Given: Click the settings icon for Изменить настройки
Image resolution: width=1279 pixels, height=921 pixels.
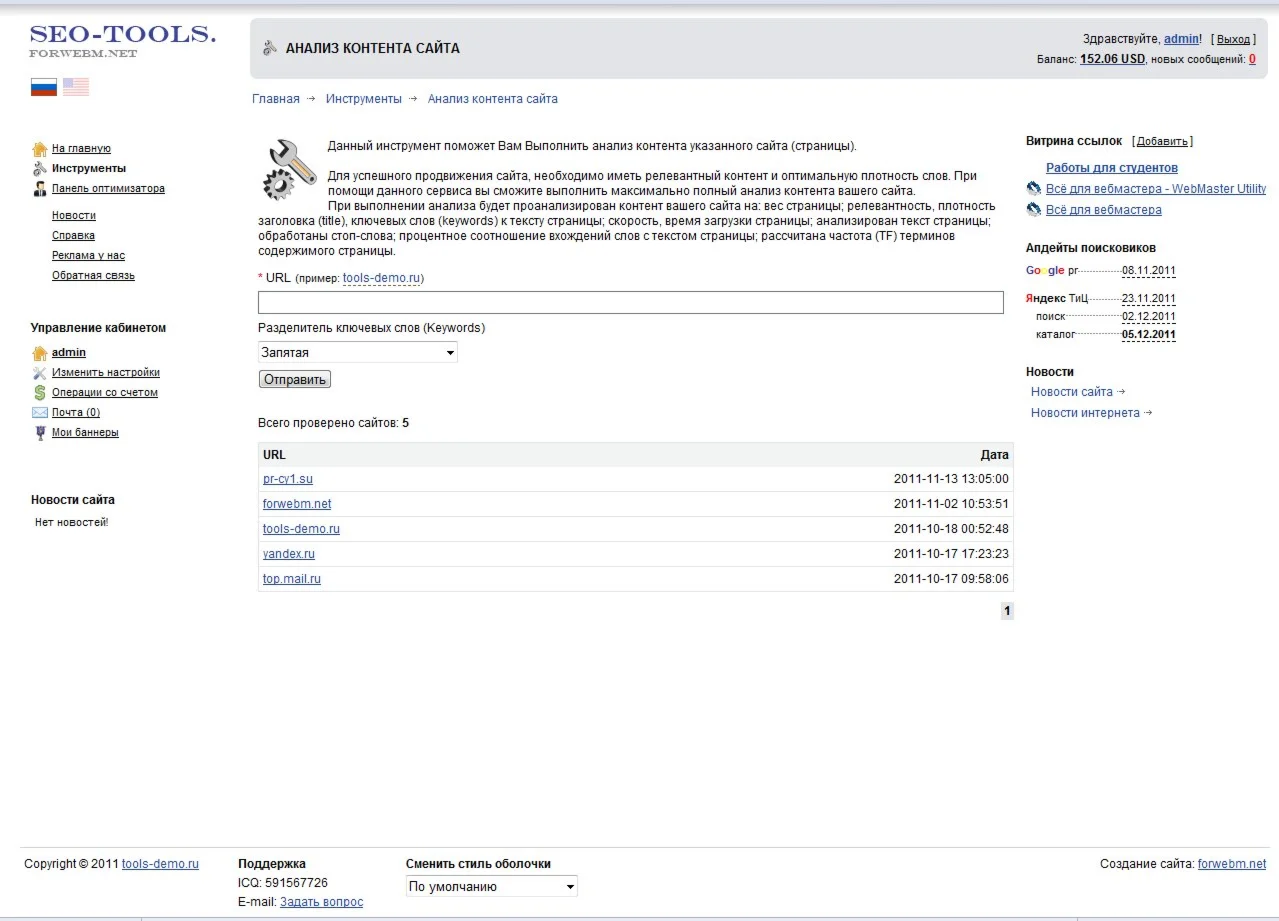Looking at the screenshot, I should tap(40, 373).
